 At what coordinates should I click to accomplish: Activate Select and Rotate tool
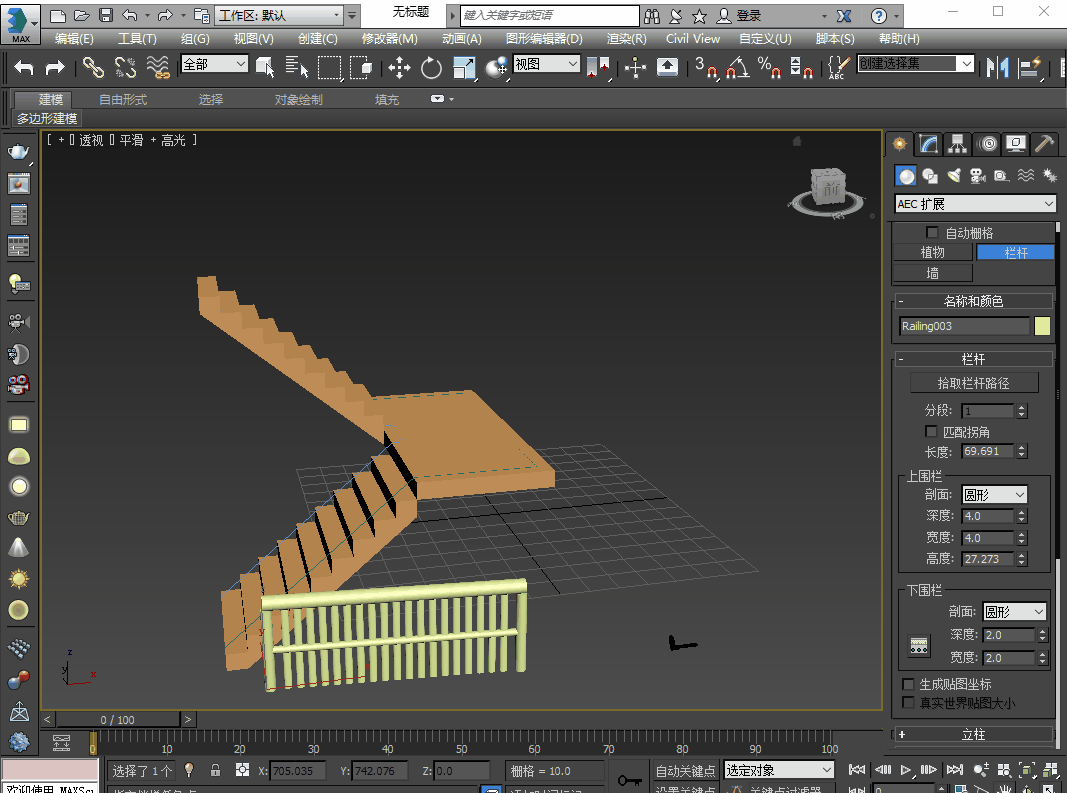431,67
